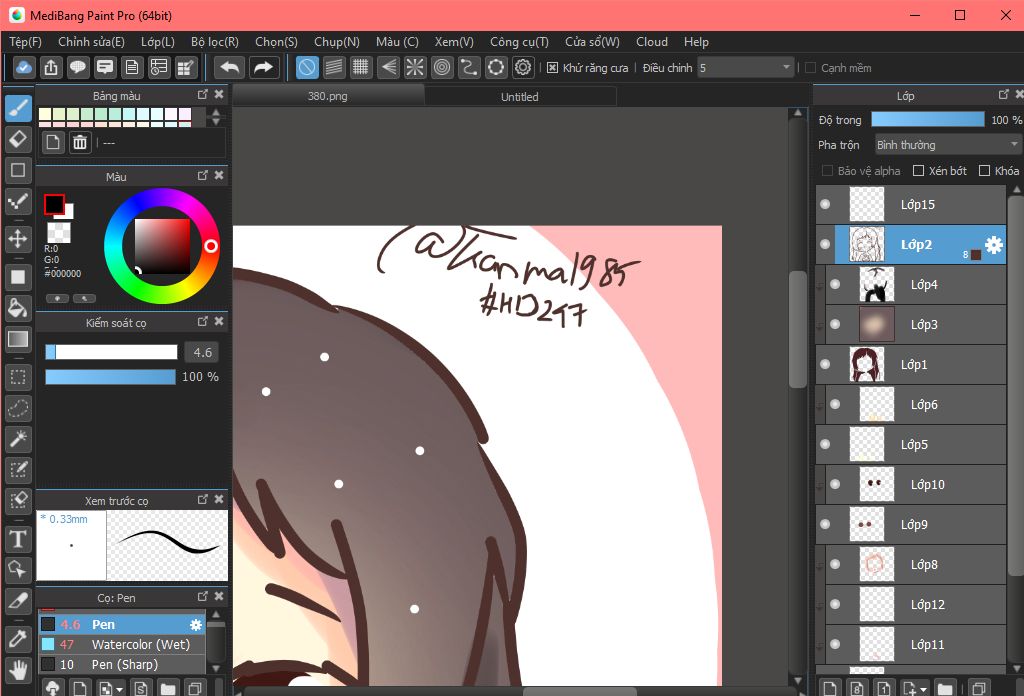Click the Undo arrow
The width and height of the screenshot is (1024, 696).
(230, 67)
